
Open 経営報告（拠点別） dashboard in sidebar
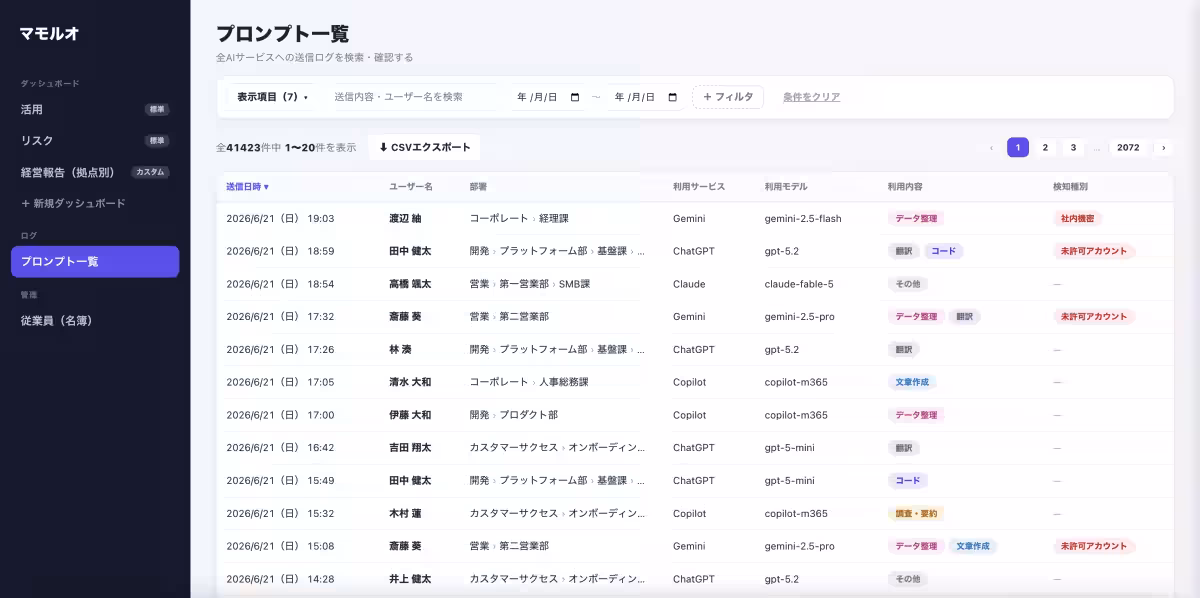click(95, 172)
